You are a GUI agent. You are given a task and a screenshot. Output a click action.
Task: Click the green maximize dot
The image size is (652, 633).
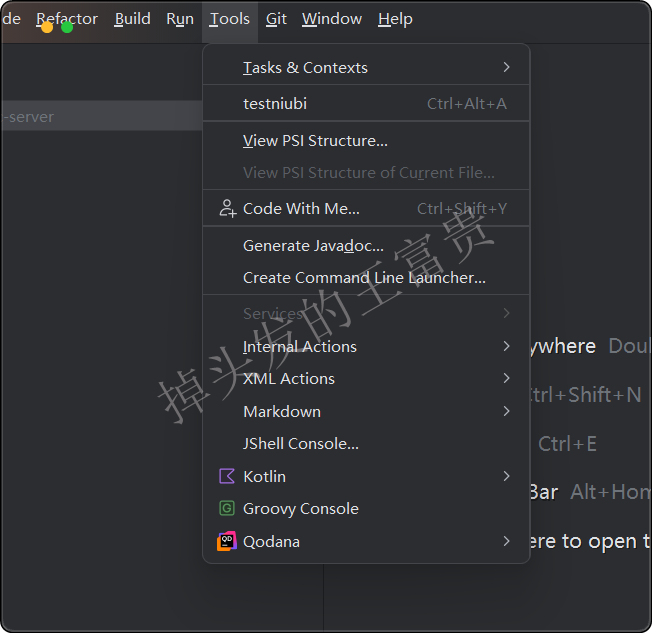point(67,27)
